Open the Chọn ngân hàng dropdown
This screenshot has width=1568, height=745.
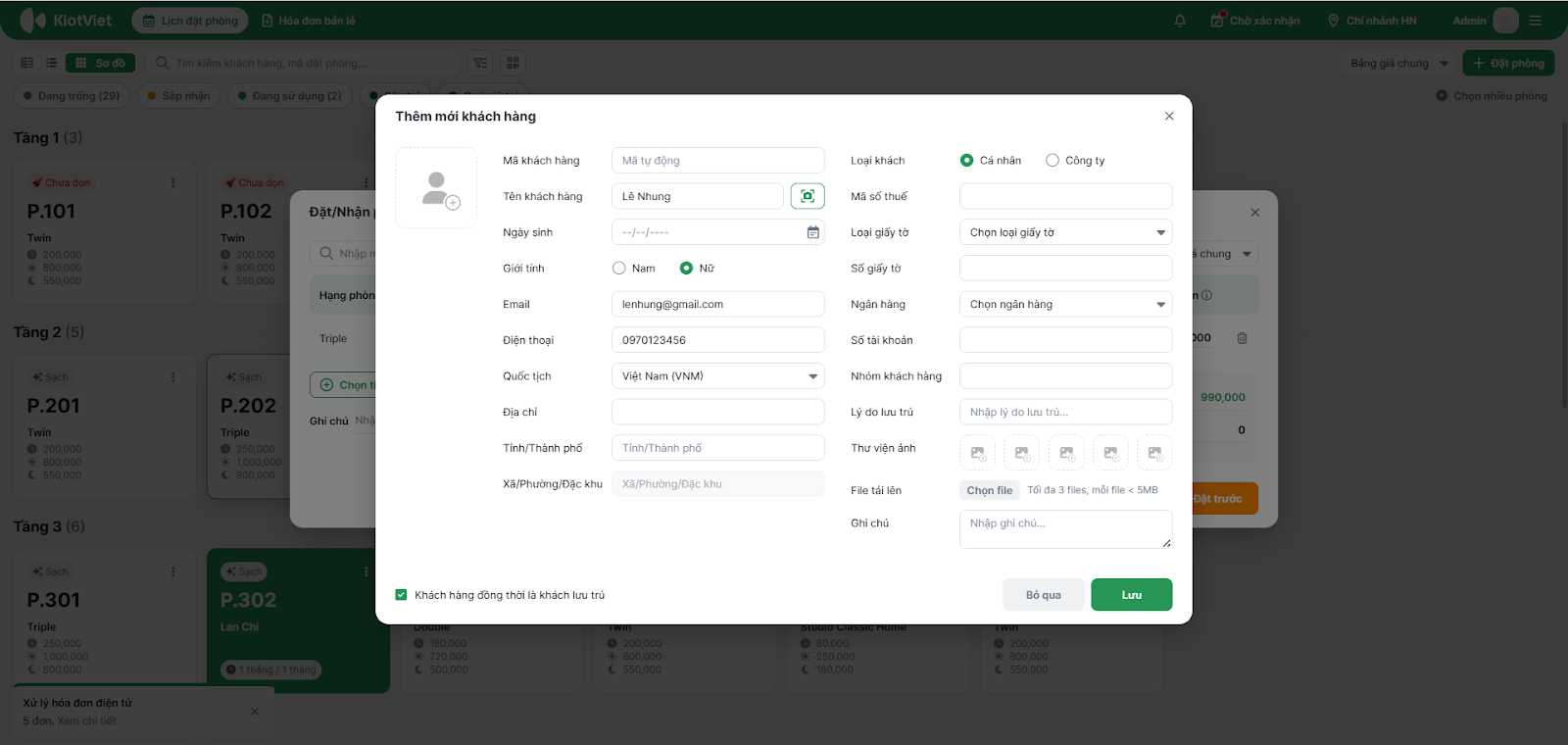pos(1065,305)
